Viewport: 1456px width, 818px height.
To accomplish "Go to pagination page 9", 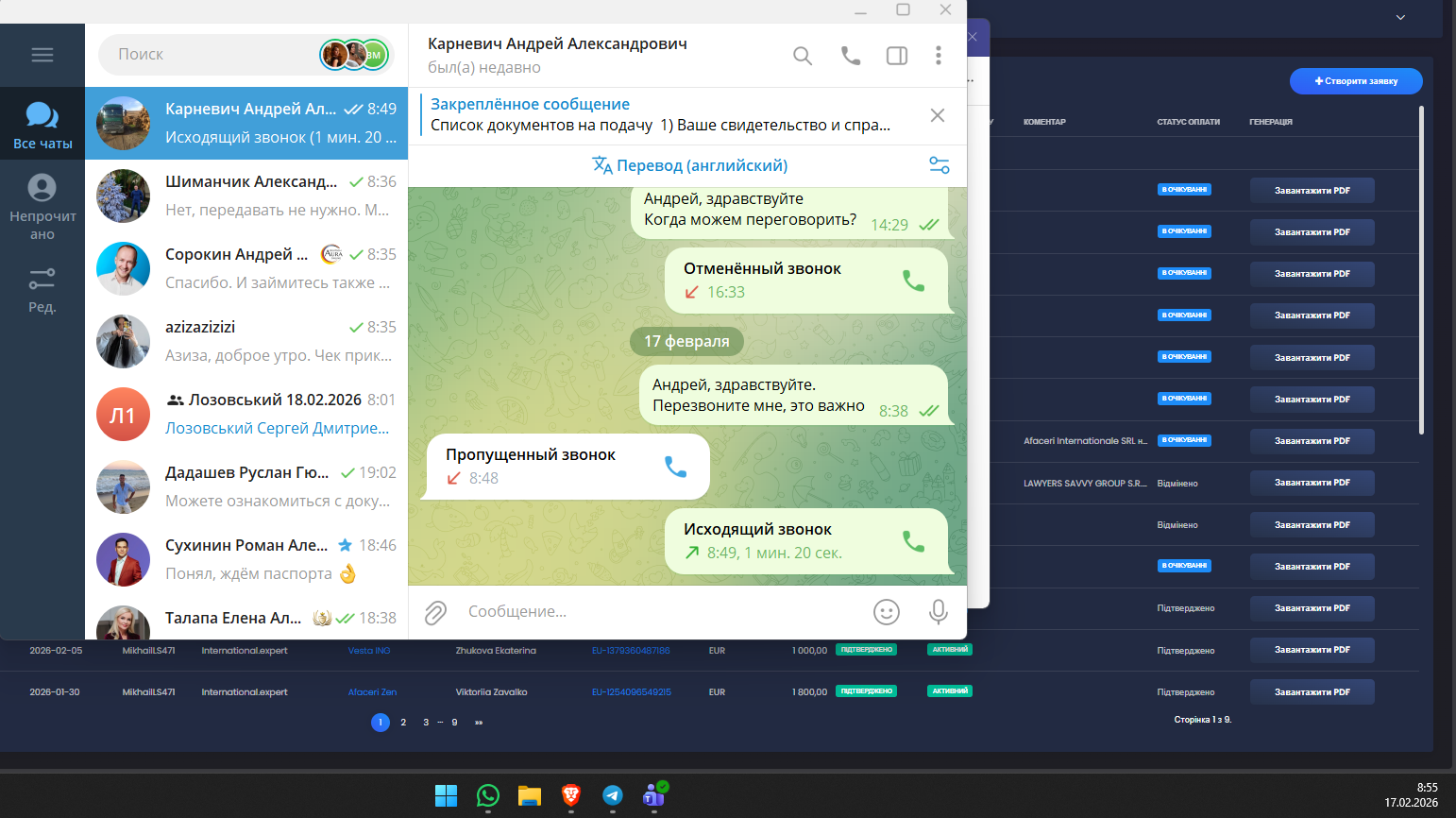I will click(x=454, y=723).
